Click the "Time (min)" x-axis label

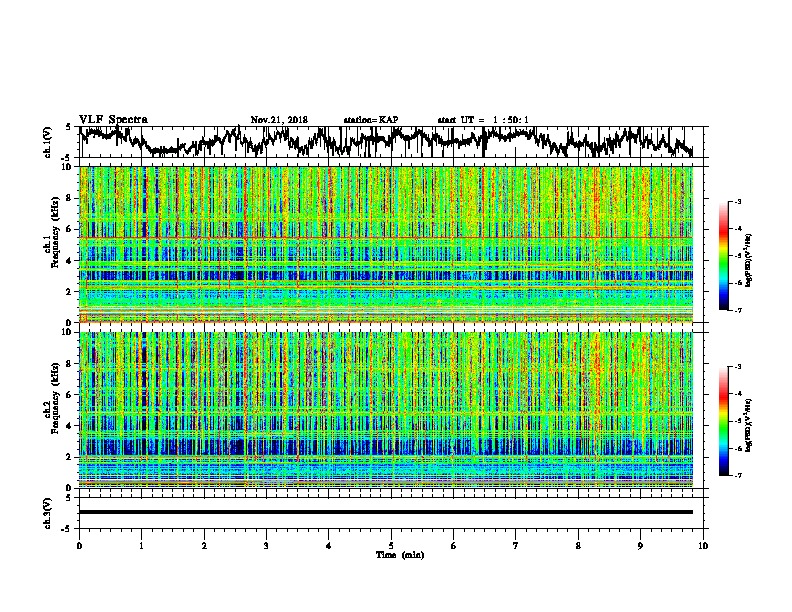click(400, 555)
